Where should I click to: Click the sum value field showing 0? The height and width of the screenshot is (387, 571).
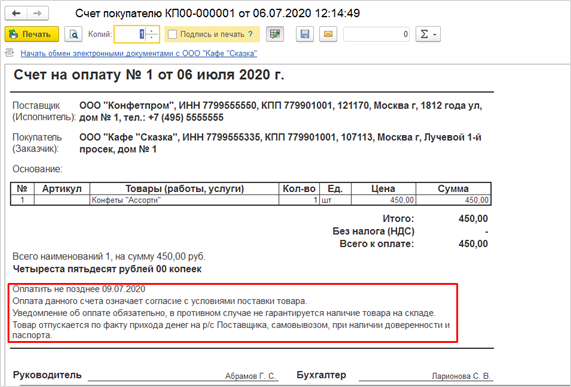point(377,34)
